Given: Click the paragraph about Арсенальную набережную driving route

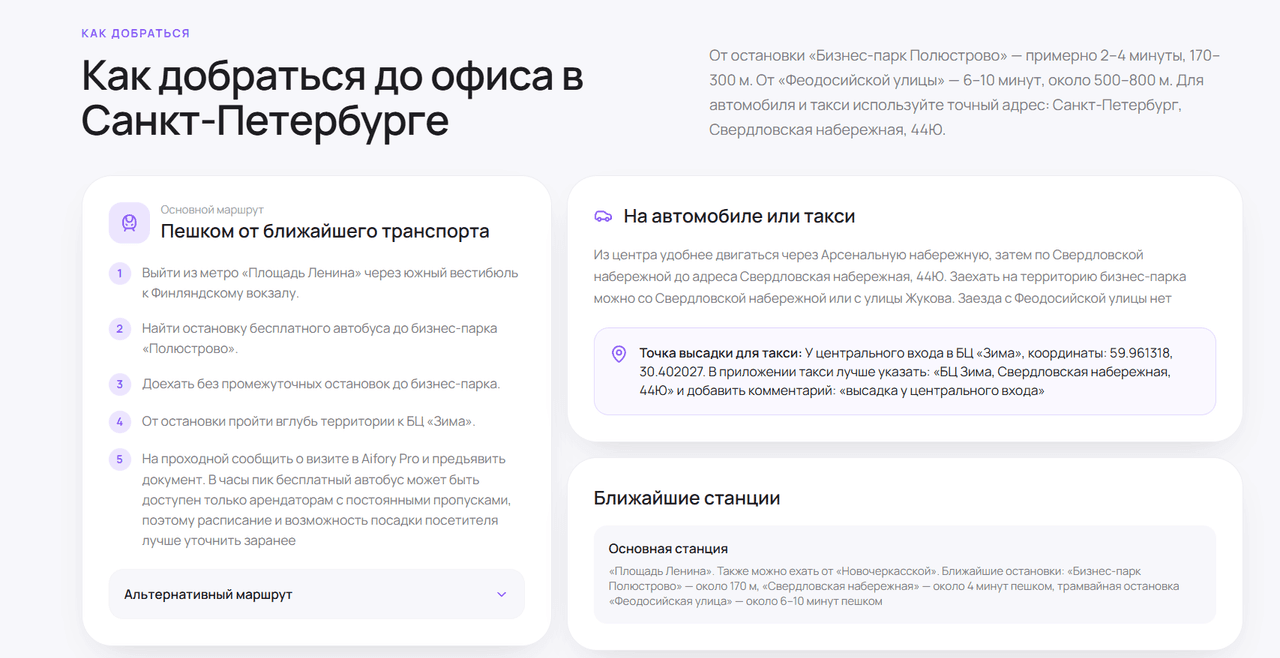Looking at the screenshot, I should point(889,276).
